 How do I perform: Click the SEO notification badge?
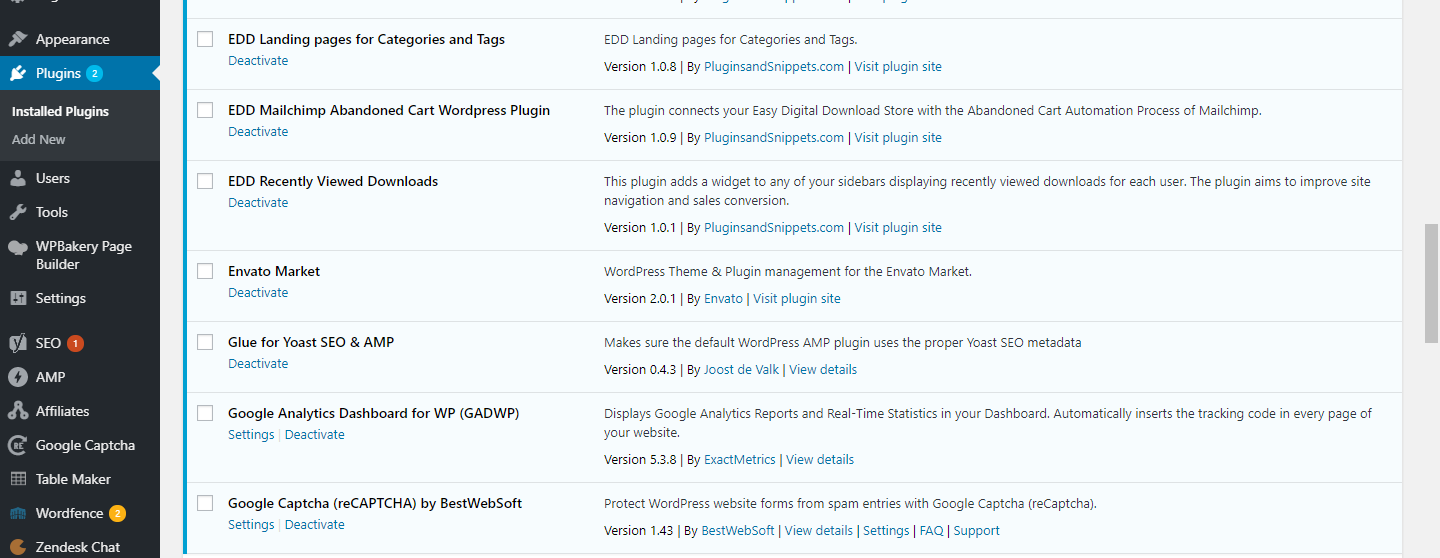75,343
